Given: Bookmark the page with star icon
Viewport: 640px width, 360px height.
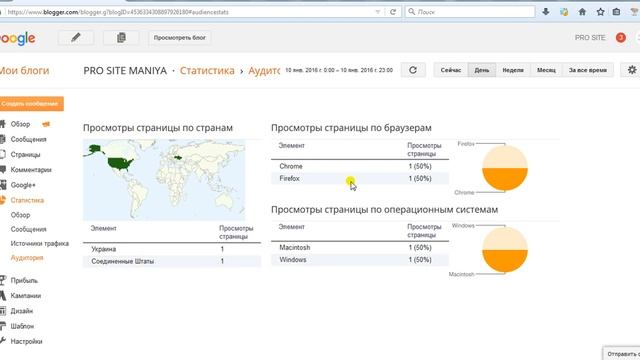Looking at the screenshot, I should coord(600,12).
